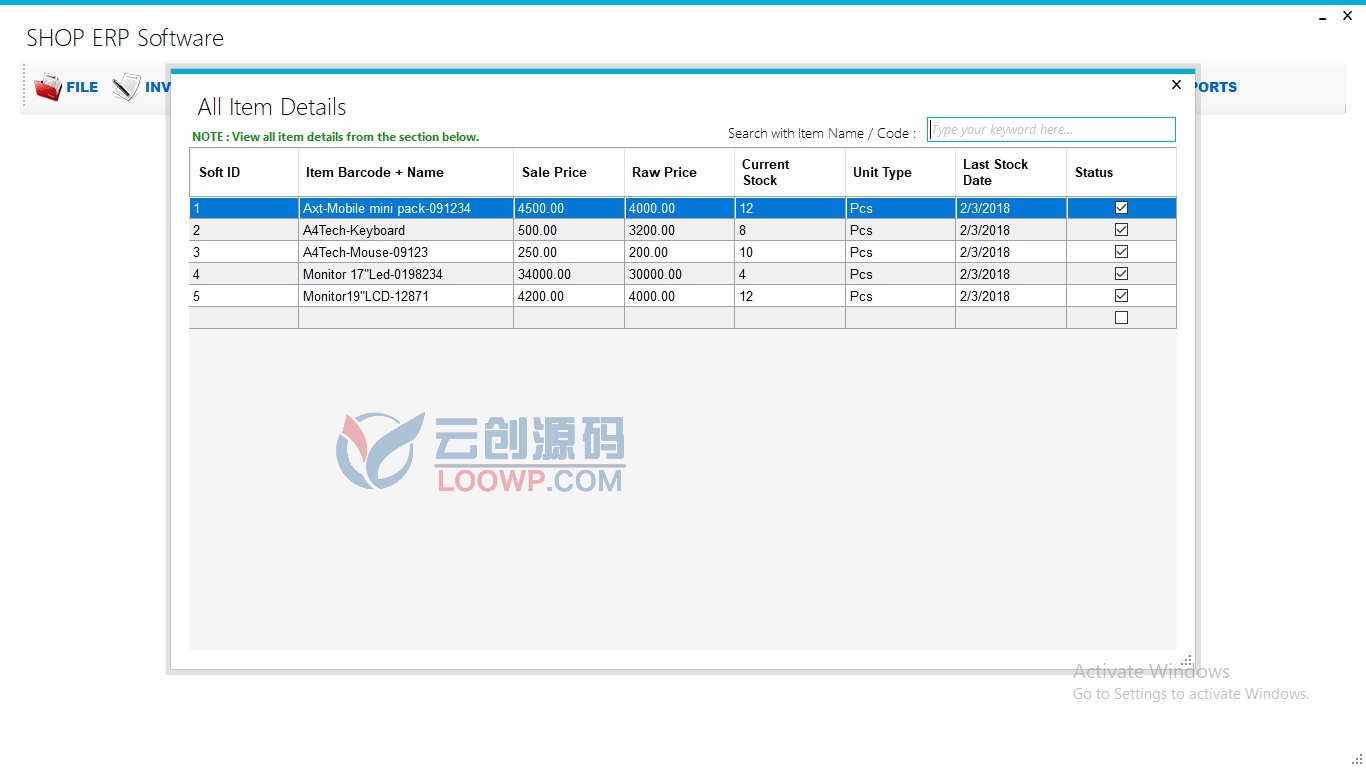The image size is (1366, 768).
Task: Uncheck status for A4Tech-Keyboard row
Action: [1121, 230]
